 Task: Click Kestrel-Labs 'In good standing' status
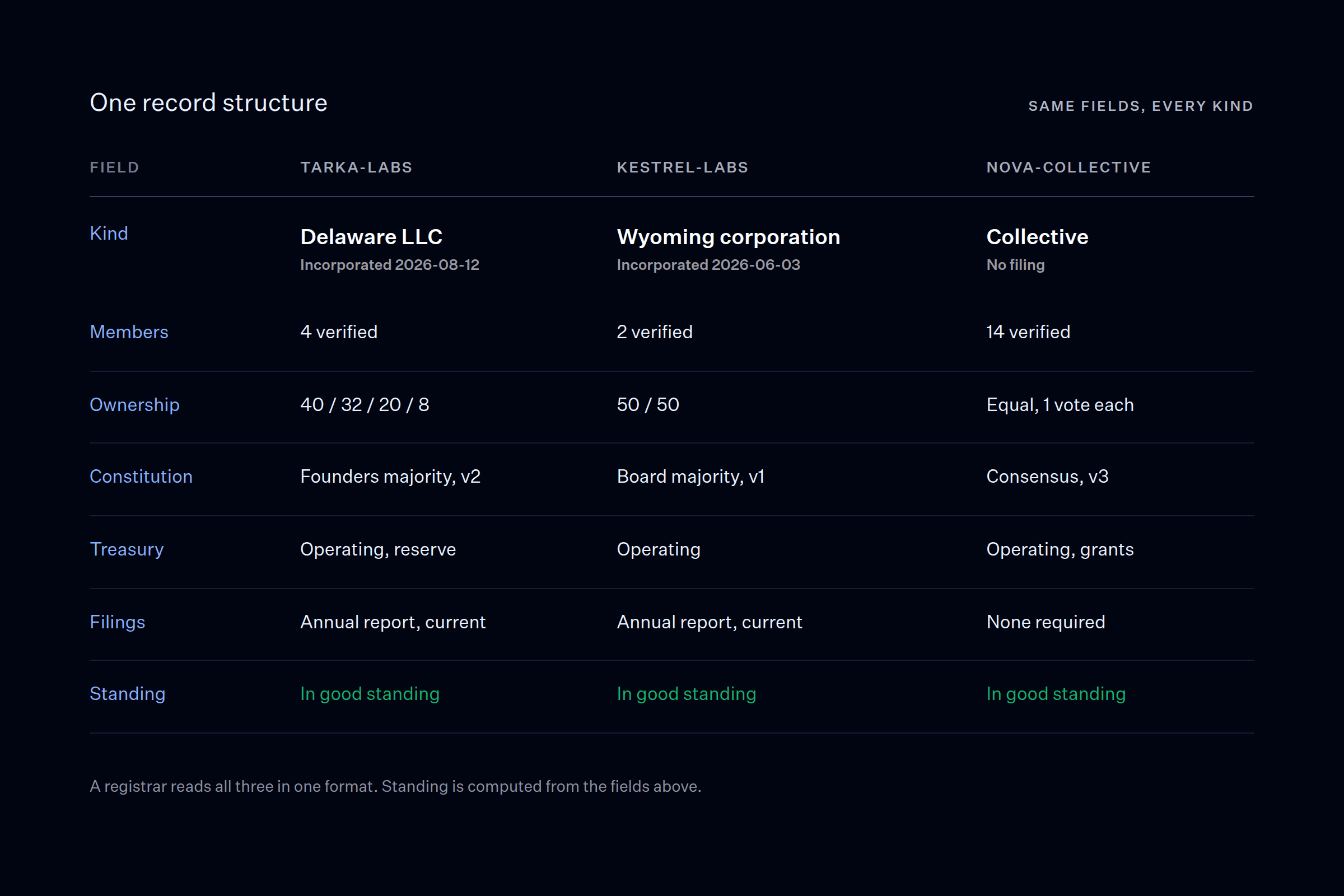tap(687, 694)
